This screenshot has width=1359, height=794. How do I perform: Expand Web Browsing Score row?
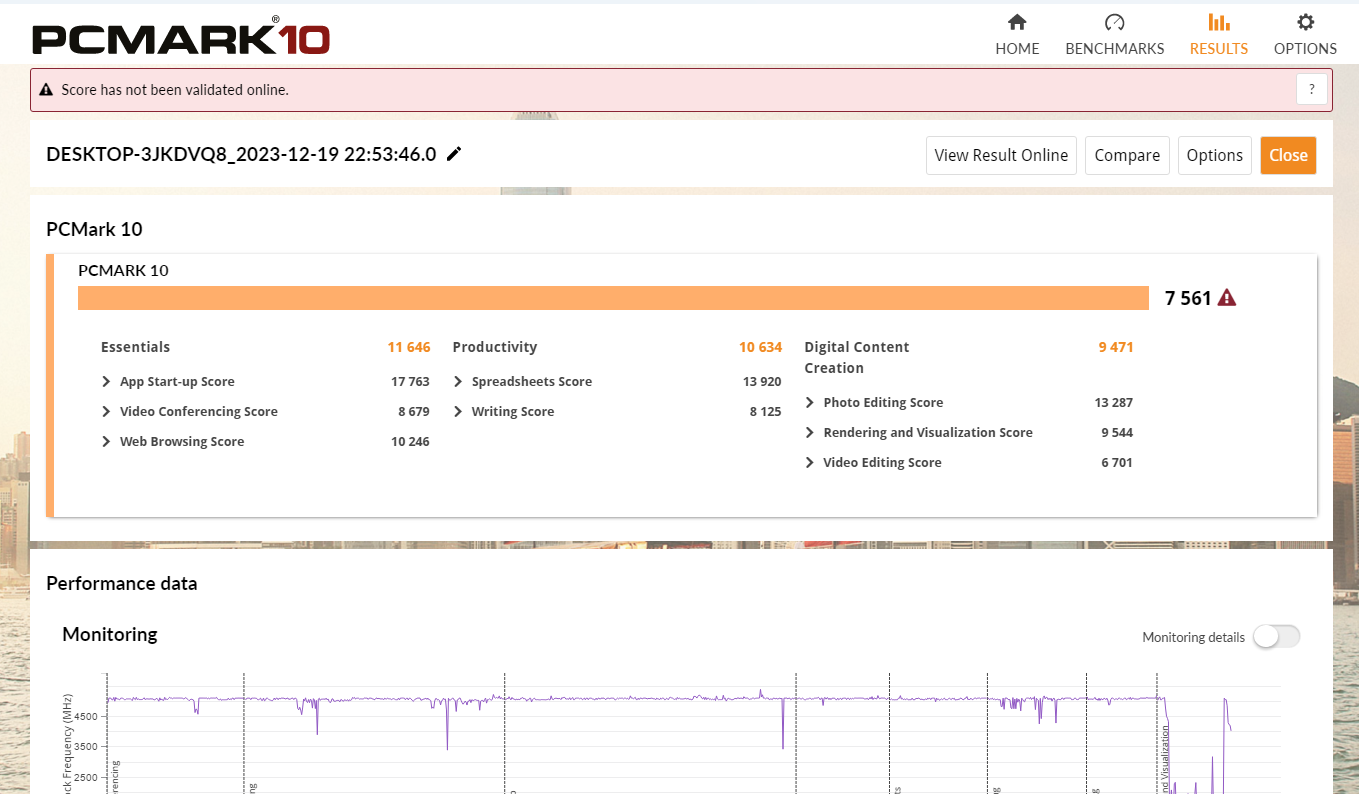106,442
